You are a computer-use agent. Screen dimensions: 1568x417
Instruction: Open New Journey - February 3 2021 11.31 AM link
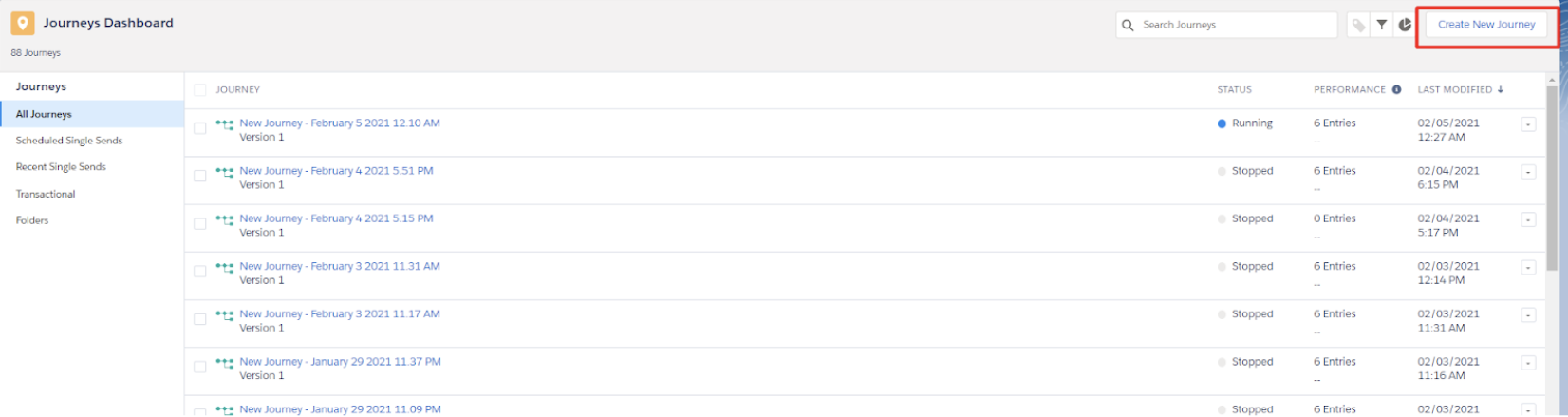click(340, 267)
